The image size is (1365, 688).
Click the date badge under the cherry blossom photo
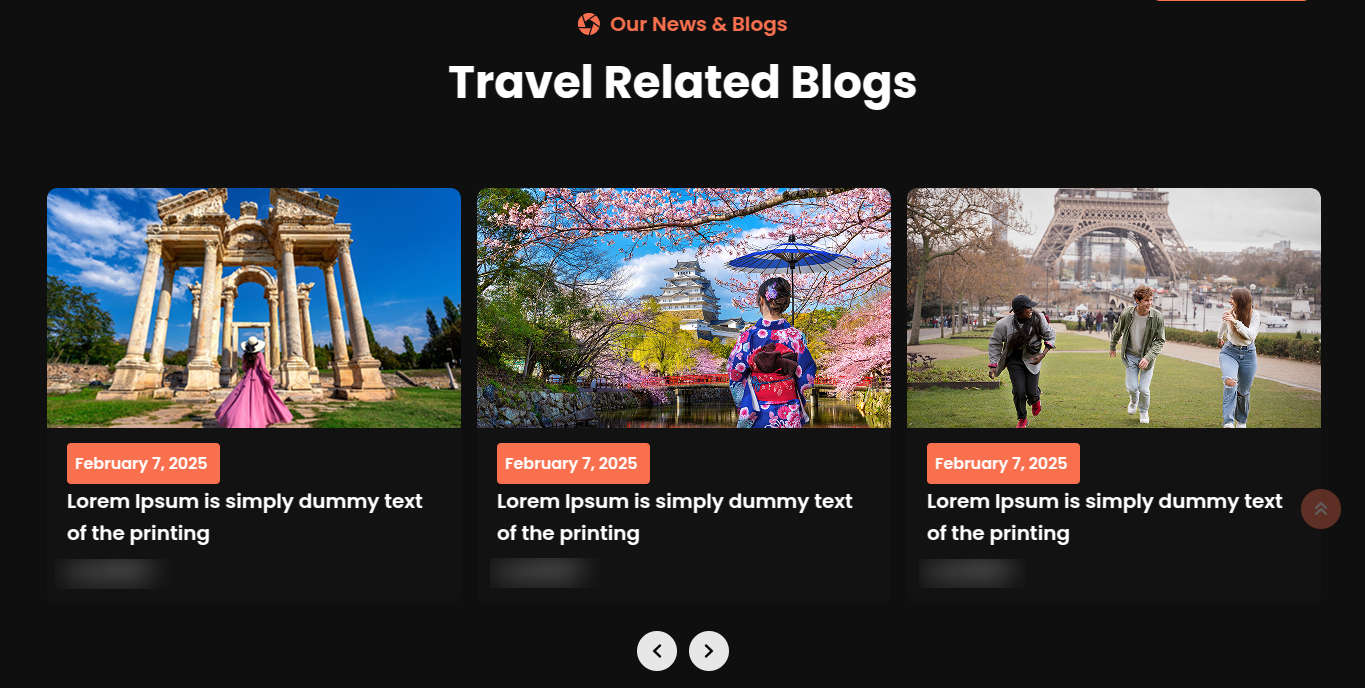[x=573, y=463]
